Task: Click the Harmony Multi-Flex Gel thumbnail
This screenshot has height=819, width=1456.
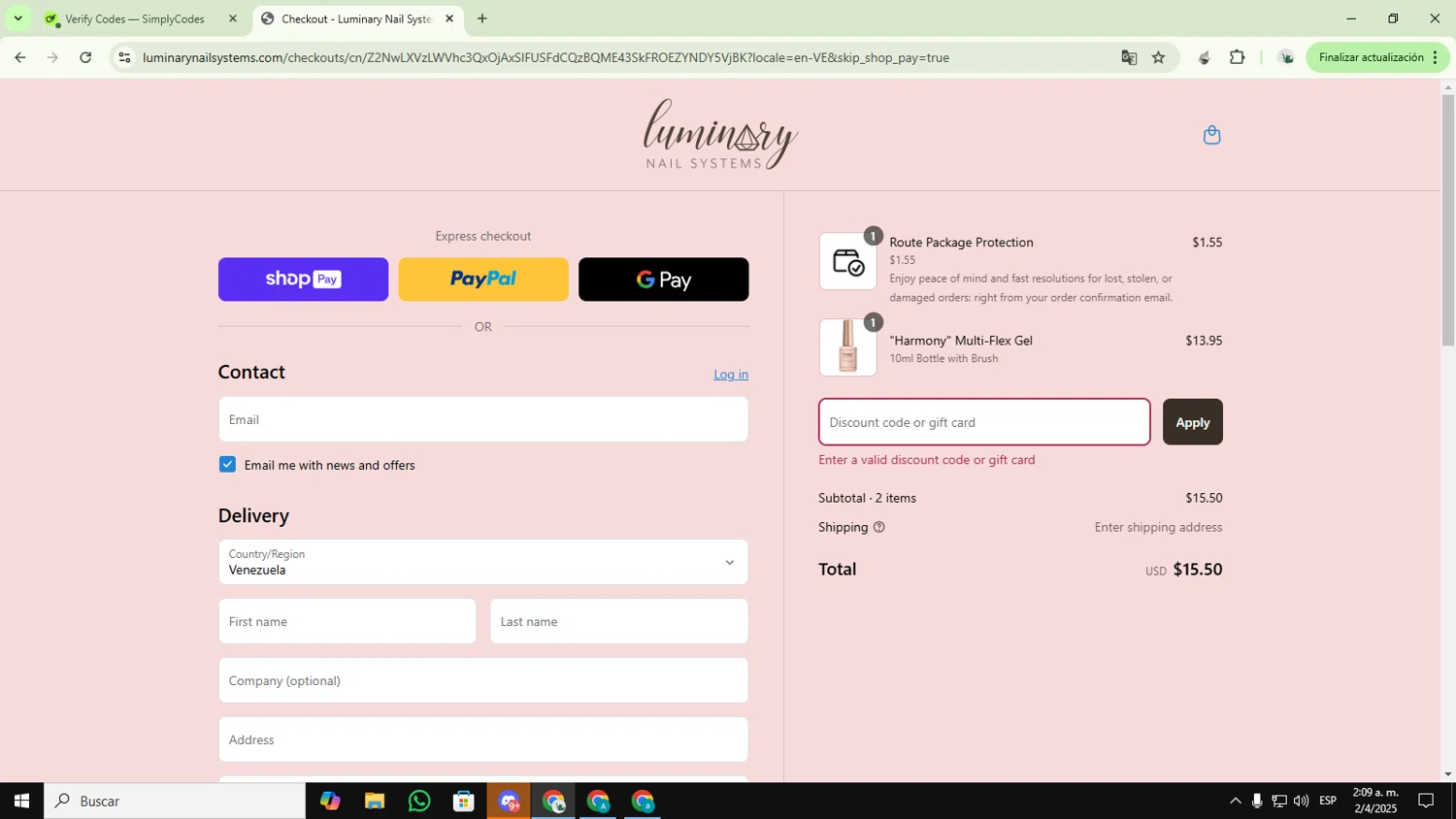Action: (848, 347)
